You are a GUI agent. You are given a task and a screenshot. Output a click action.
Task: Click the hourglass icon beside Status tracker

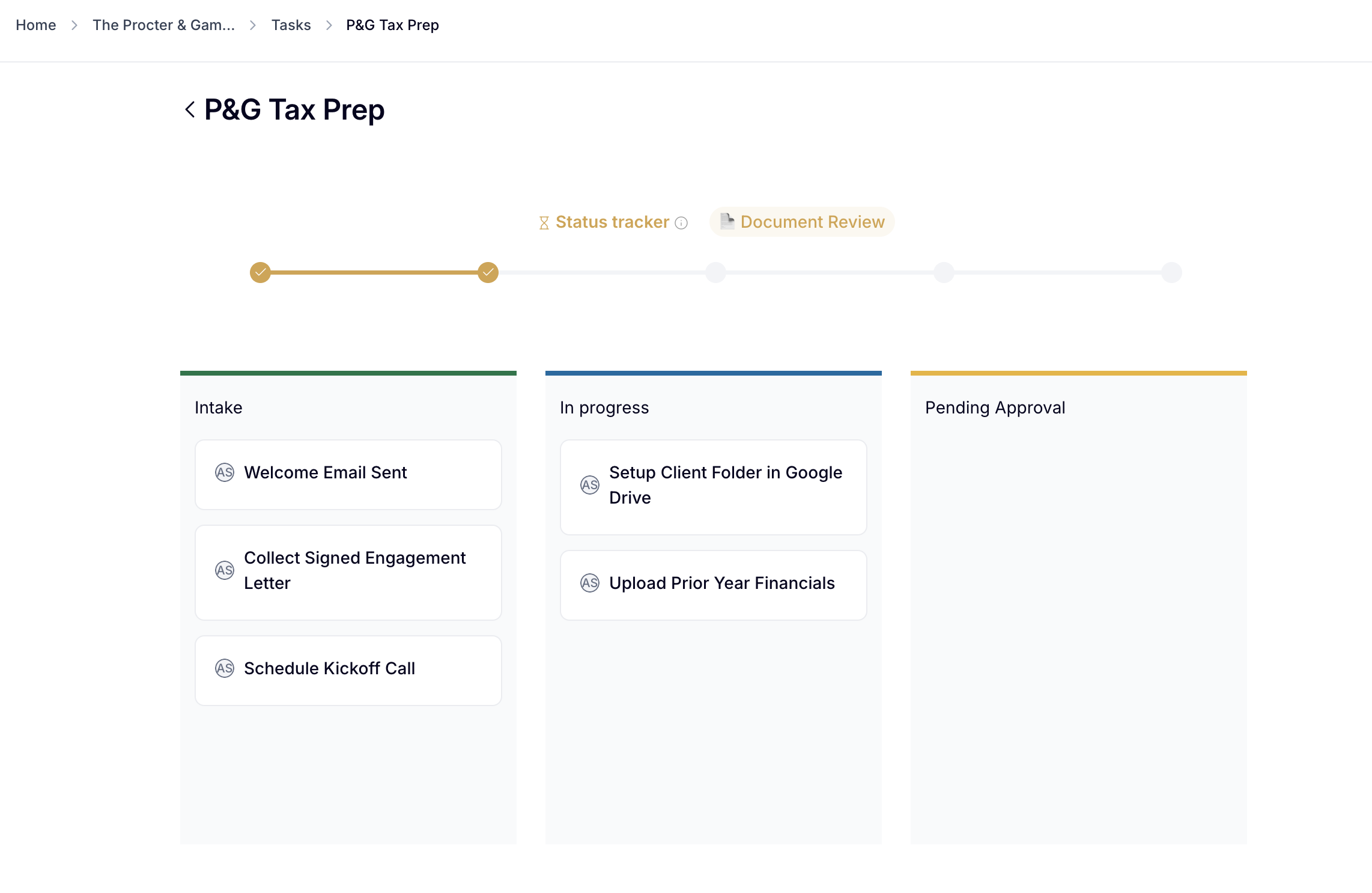point(544,223)
